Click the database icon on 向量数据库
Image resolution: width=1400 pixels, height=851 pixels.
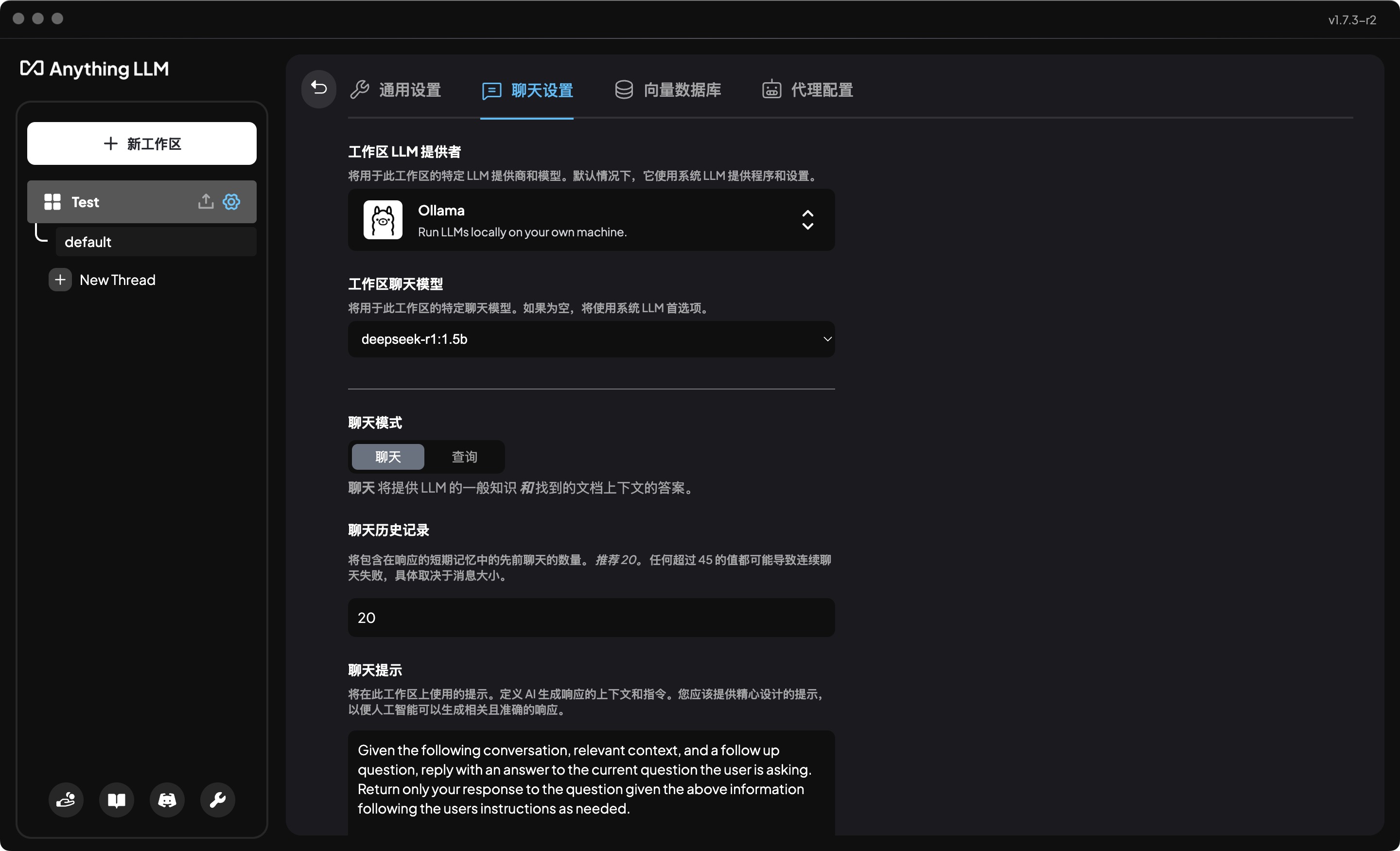pos(624,90)
